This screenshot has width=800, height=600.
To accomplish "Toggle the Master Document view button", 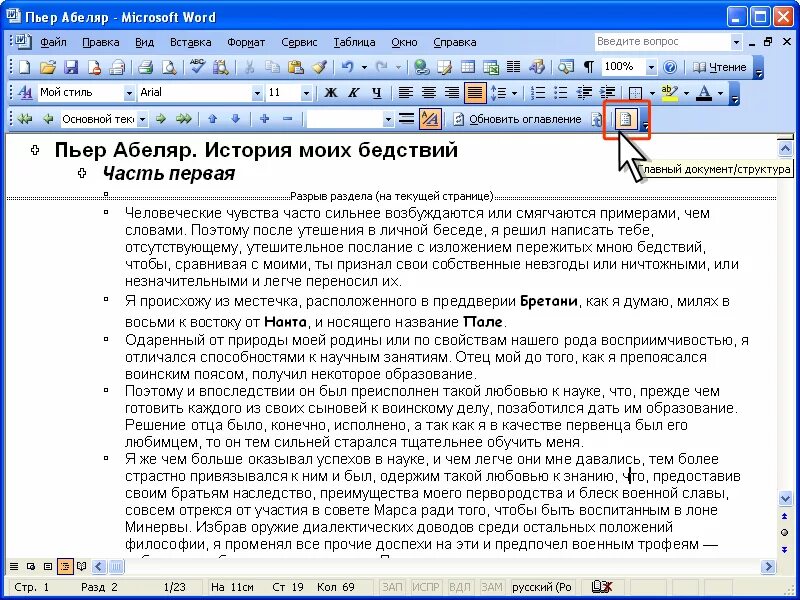I will pyautogui.click(x=626, y=119).
